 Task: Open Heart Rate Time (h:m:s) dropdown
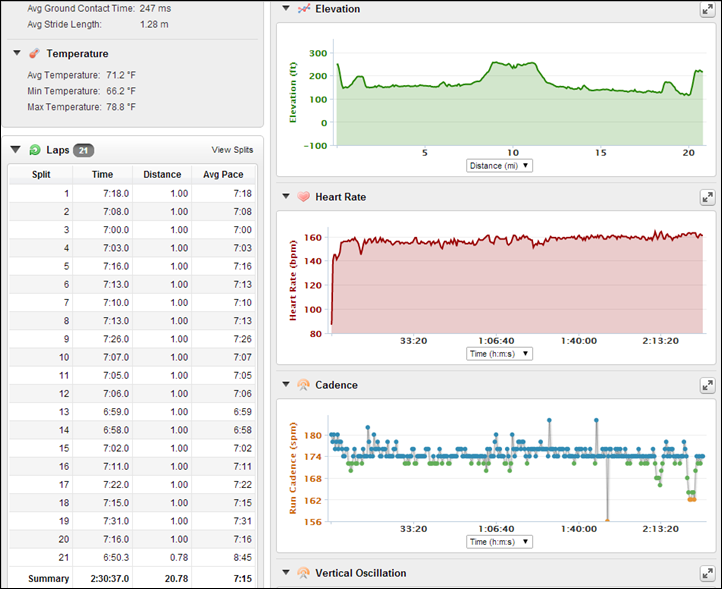click(x=499, y=354)
